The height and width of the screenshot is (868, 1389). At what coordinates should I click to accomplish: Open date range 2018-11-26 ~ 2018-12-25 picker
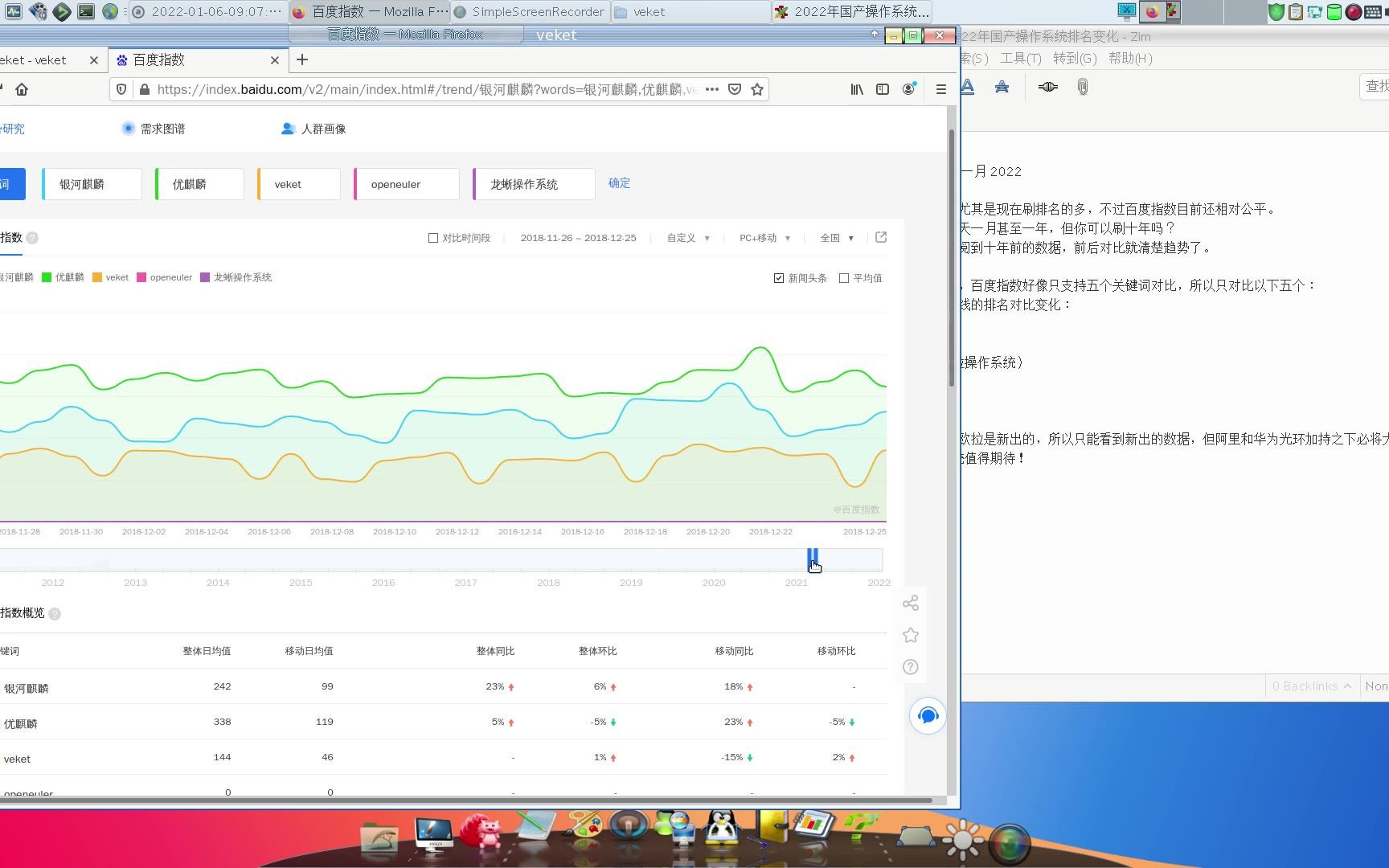(578, 238)
